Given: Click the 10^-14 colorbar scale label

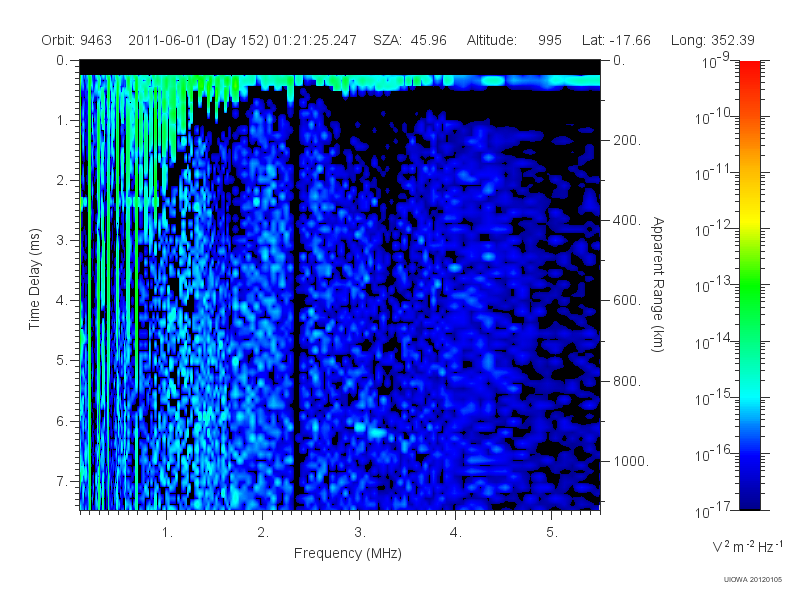Looking at the screenshot, I should (x=712, y=341).
